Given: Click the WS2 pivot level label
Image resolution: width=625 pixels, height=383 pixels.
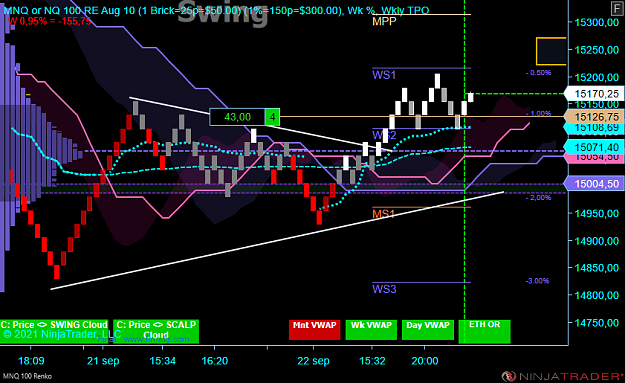Looking at the screenshot, I should [x=384, y=135].
